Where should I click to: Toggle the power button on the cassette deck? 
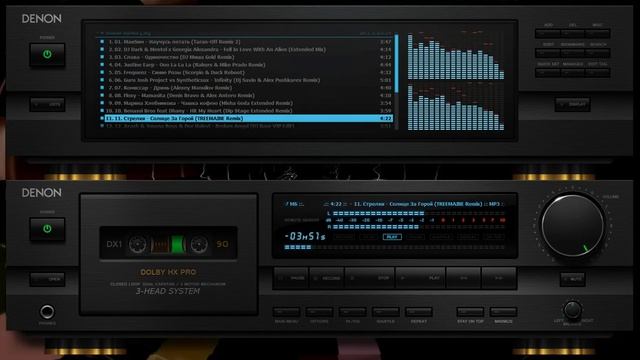[47, 229]
